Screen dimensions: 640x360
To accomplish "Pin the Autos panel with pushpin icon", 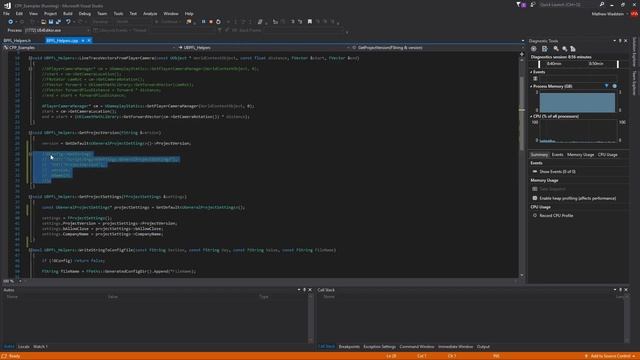I will 304,290.
